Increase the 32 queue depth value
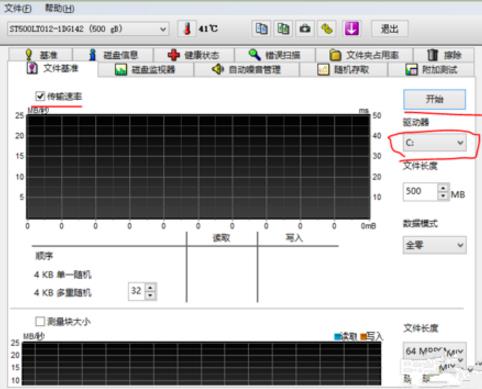Image resolution: width=482 pixels, height=389 pixels. pyautogui.click(x=151, y=287)
